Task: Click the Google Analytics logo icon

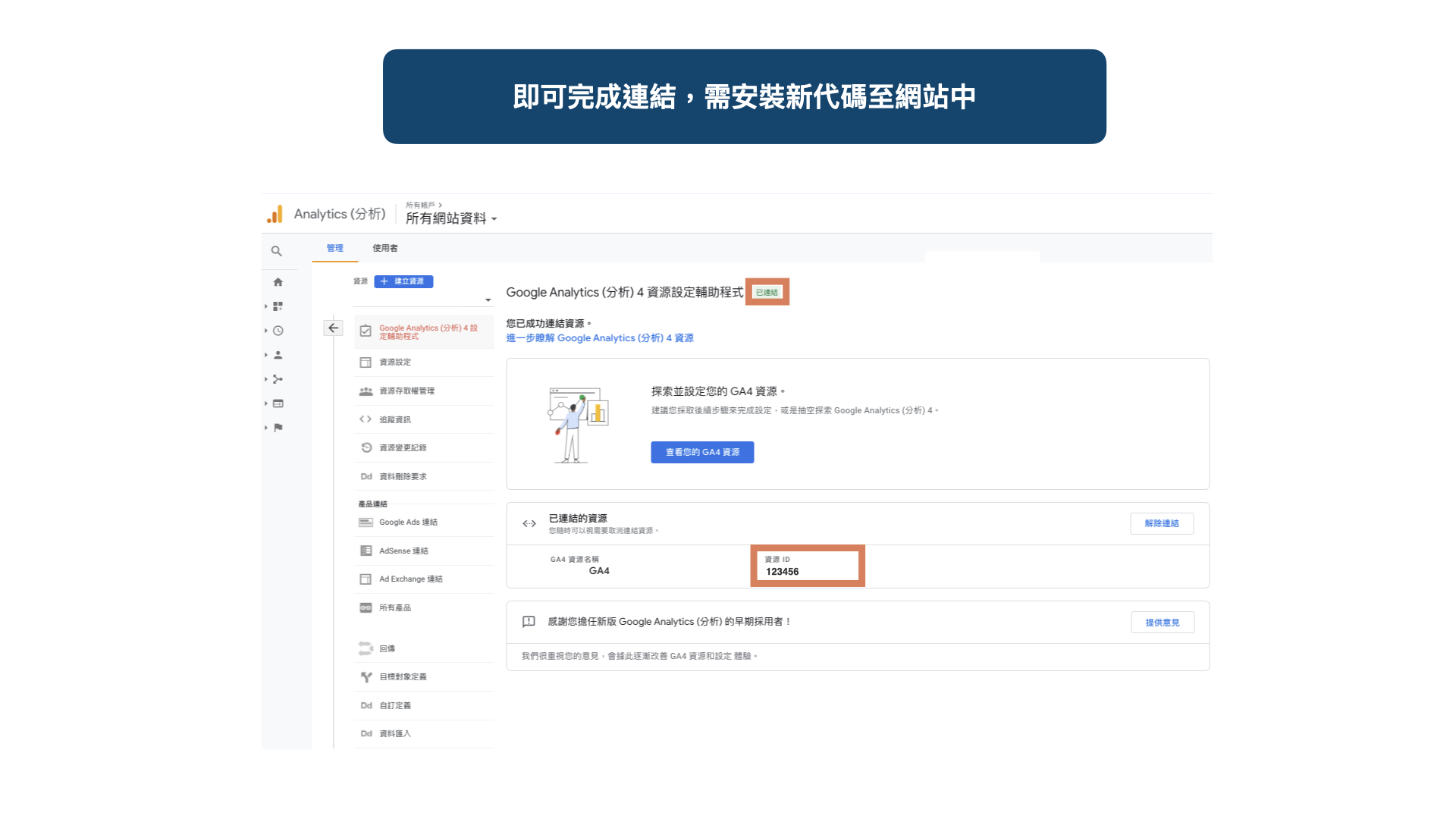Action: [x=275, y=215]
